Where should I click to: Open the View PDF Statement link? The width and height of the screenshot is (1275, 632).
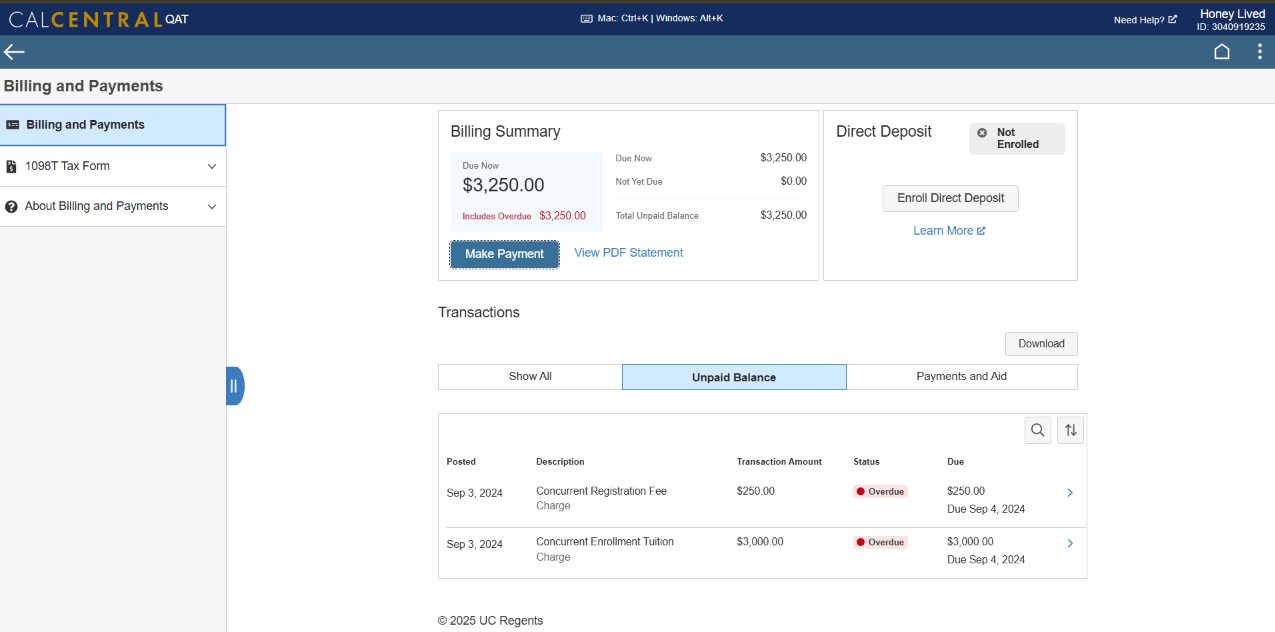pyautogui.click(x=628, y=253)
